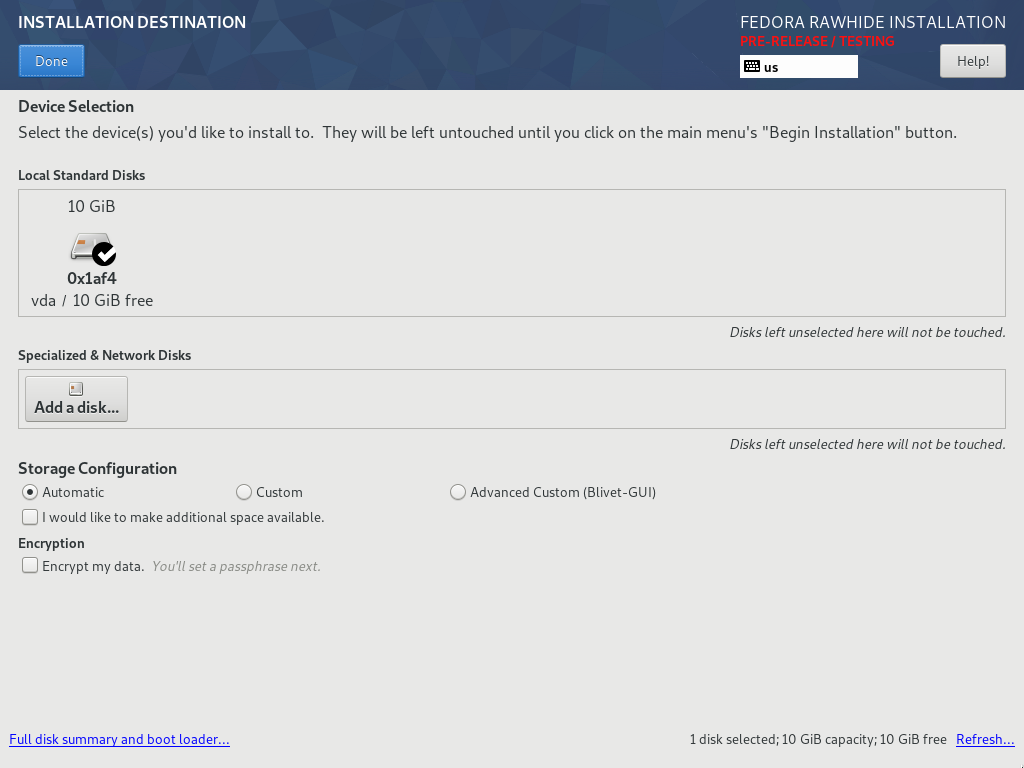The width and height of the screenshot is (1024, 768).
Task: Click the FEDORA RAWHIDE INSTALLATION title
Action: click(x=873, y=22)
